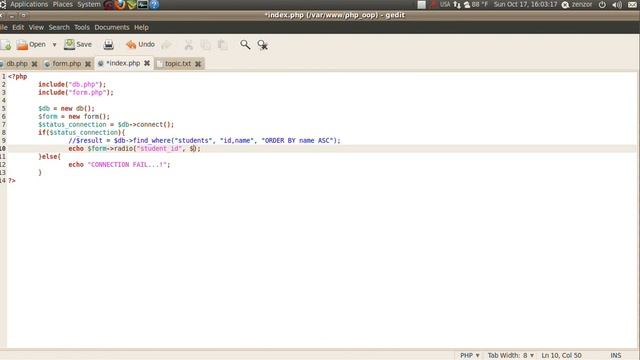Viewport: 640px width, 360px height.
Task: Open the network connection indicator
Action: 457,4
